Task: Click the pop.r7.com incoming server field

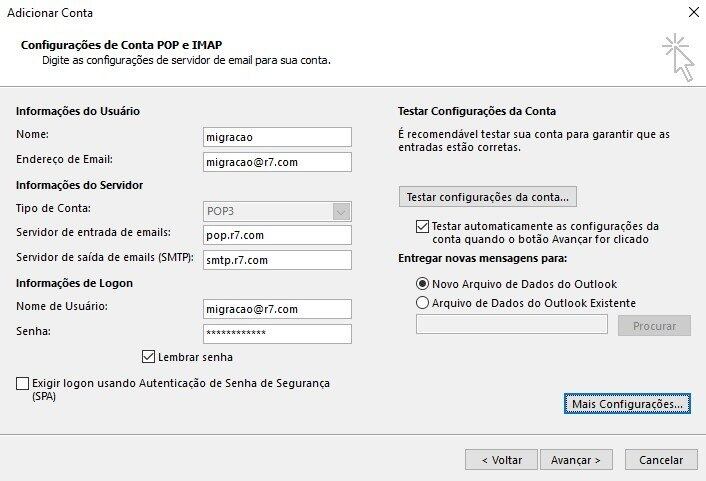Action: pos(277,235)
